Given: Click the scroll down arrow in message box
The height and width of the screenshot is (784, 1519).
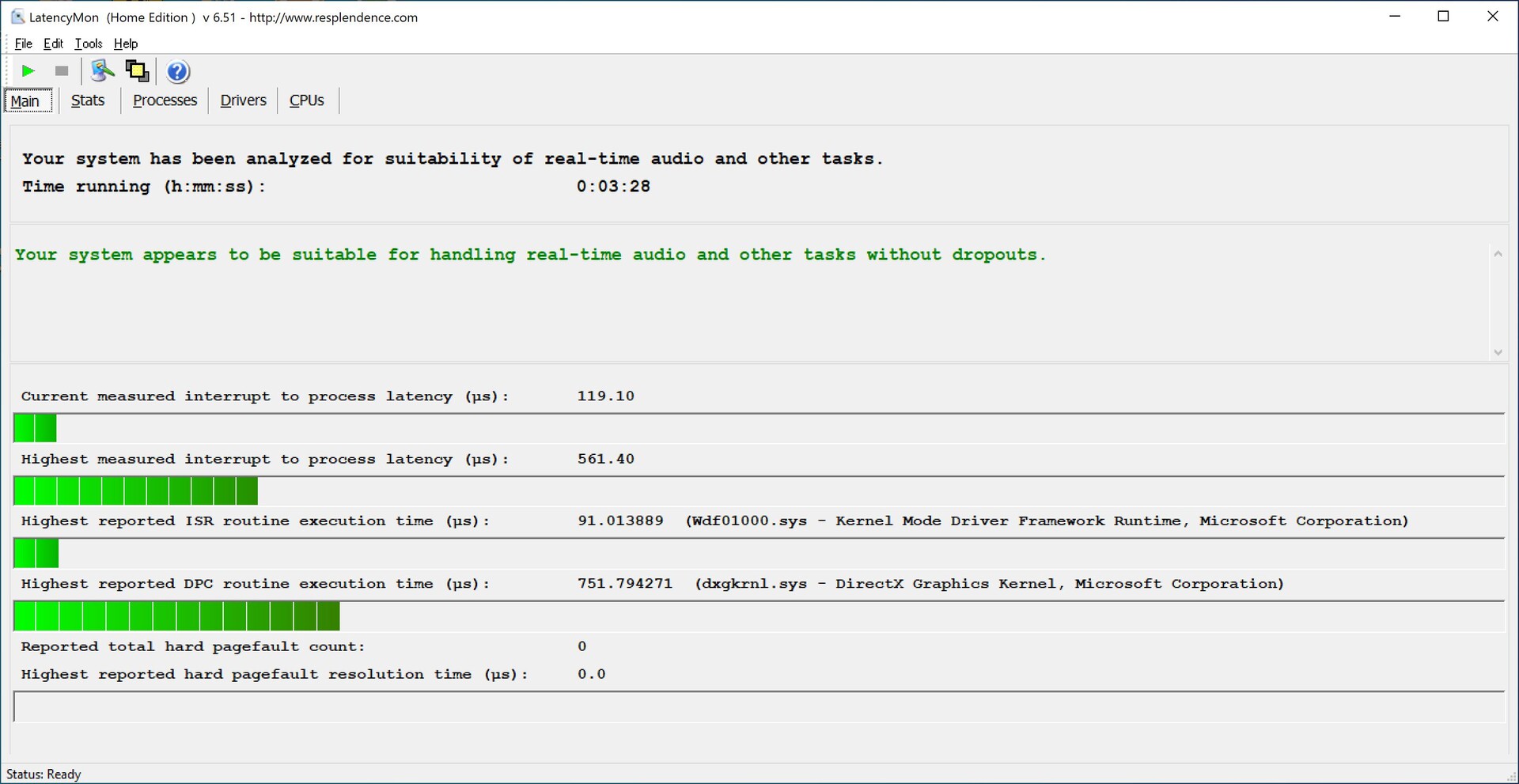Looking at the screenshot, I should (1497, 353).
